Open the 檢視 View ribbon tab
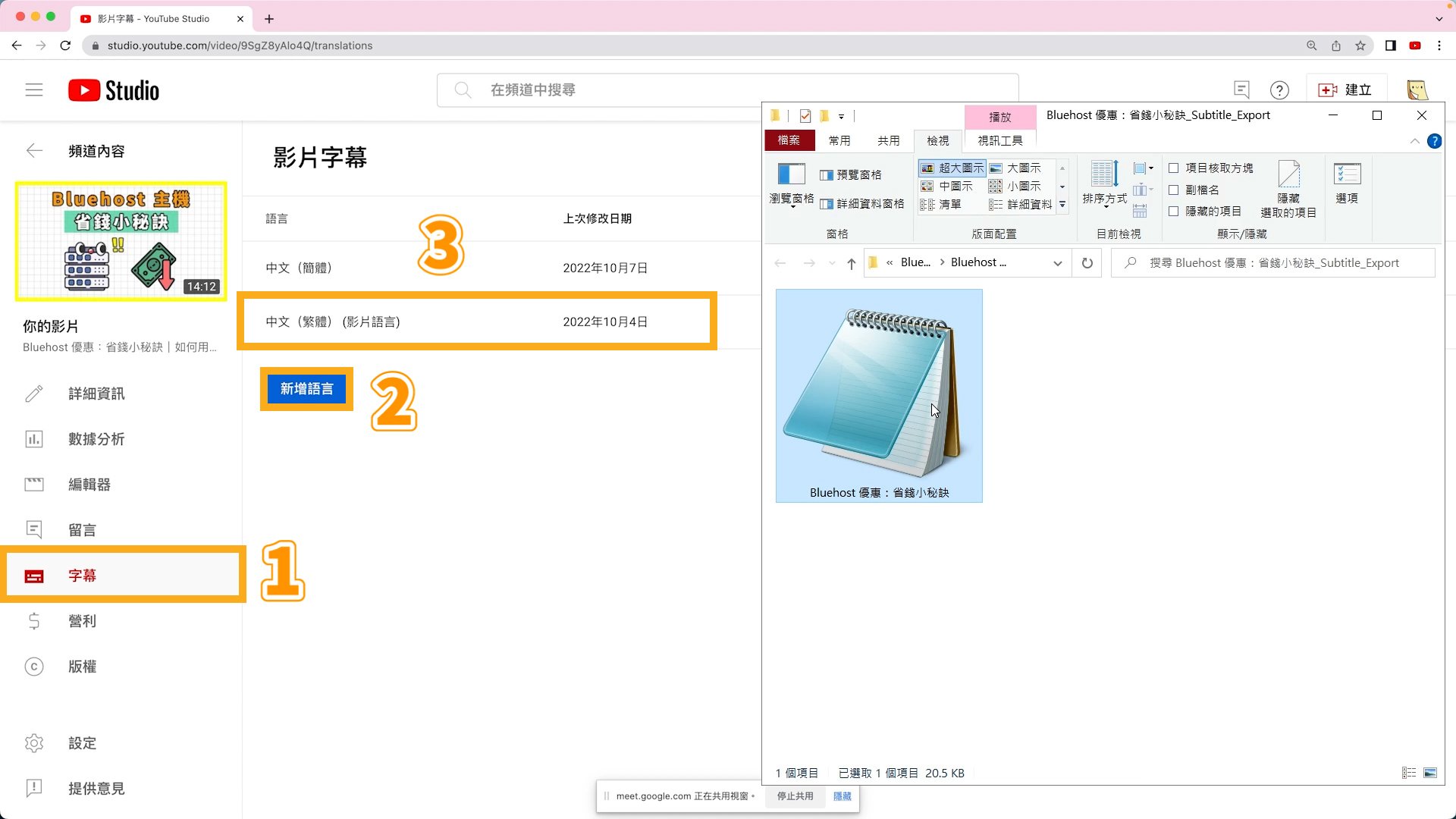 coord(938,140)
